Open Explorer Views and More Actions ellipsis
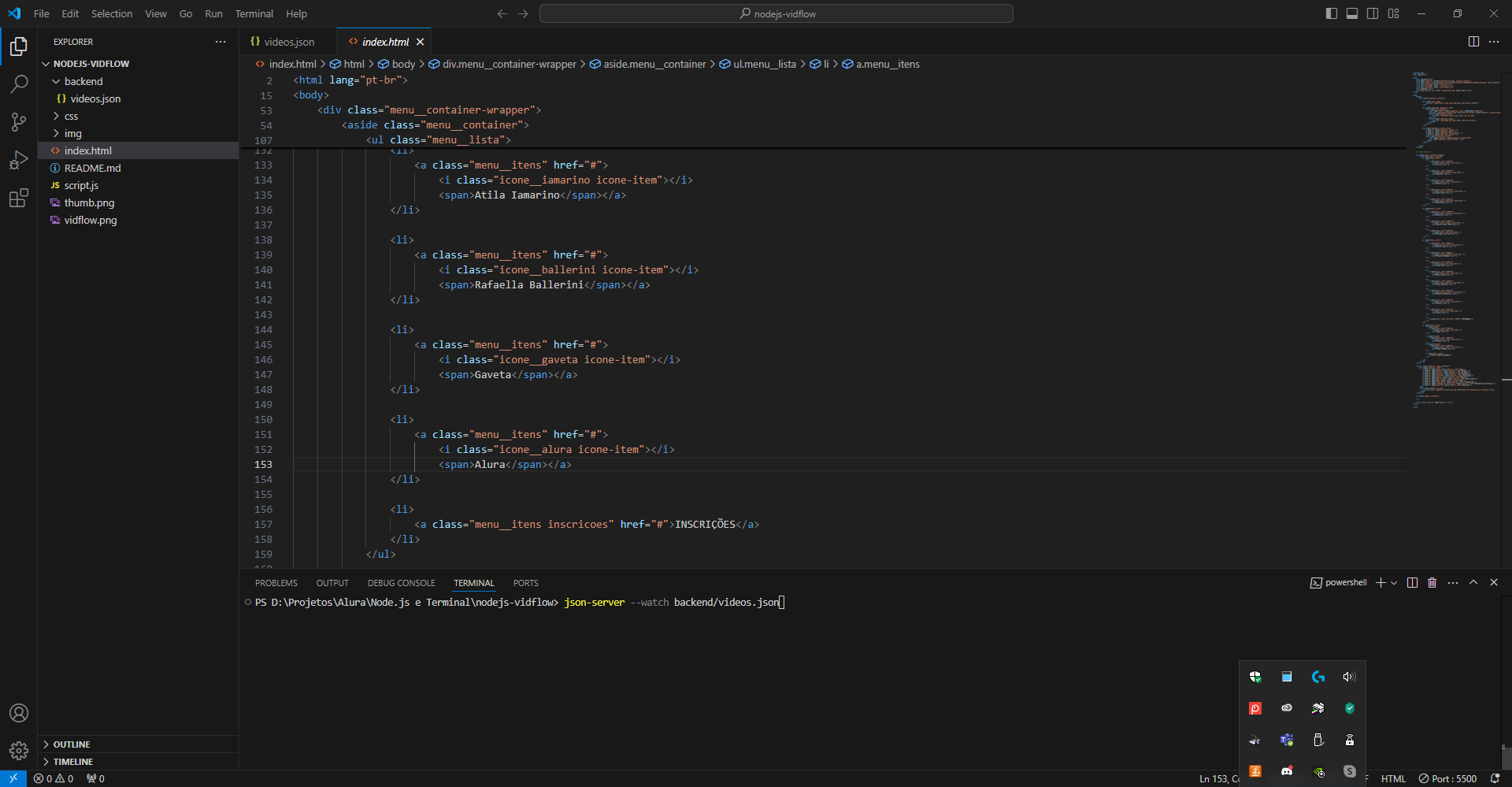The height and width of the screenshot is (787, 1512). point(220,42)
